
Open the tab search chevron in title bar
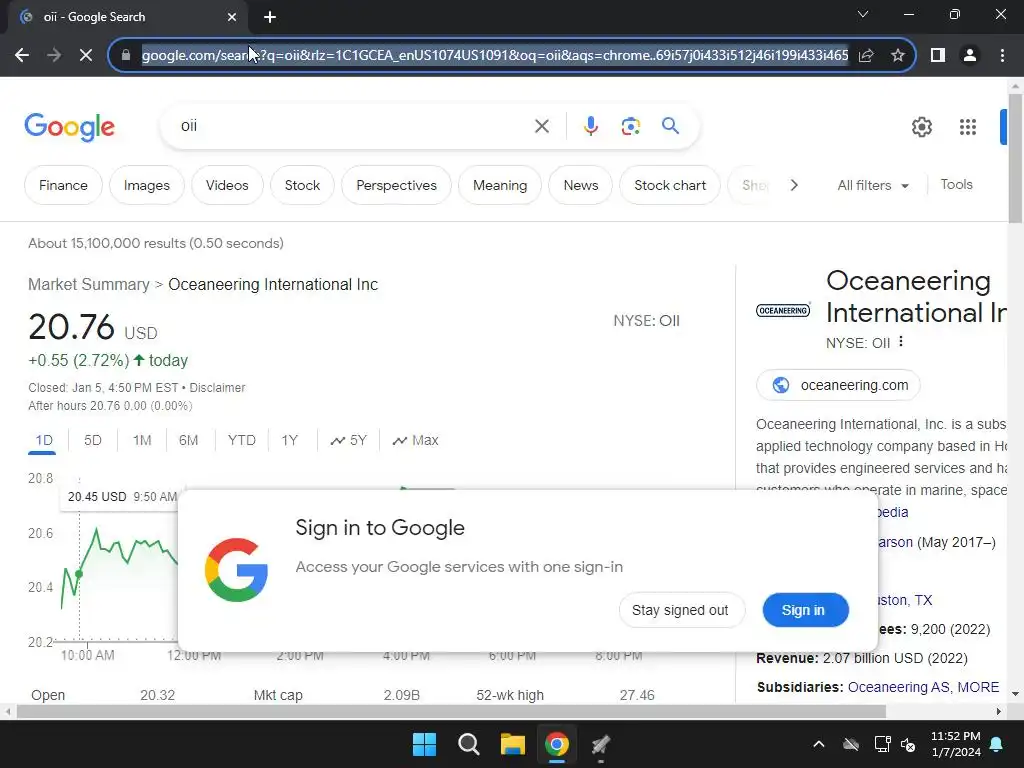pos(863,14)
